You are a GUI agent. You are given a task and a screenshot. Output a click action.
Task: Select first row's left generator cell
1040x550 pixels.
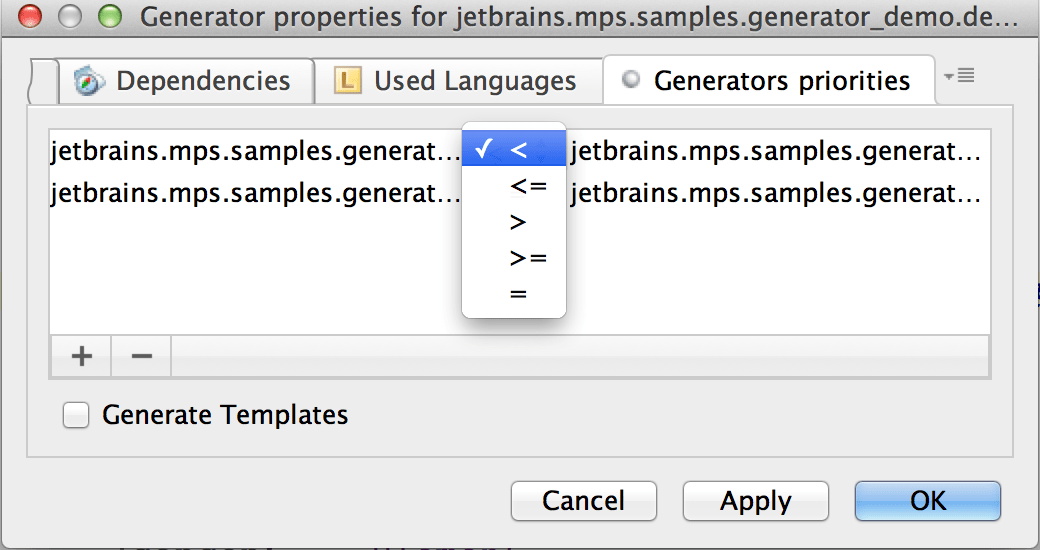pos(255,151)
